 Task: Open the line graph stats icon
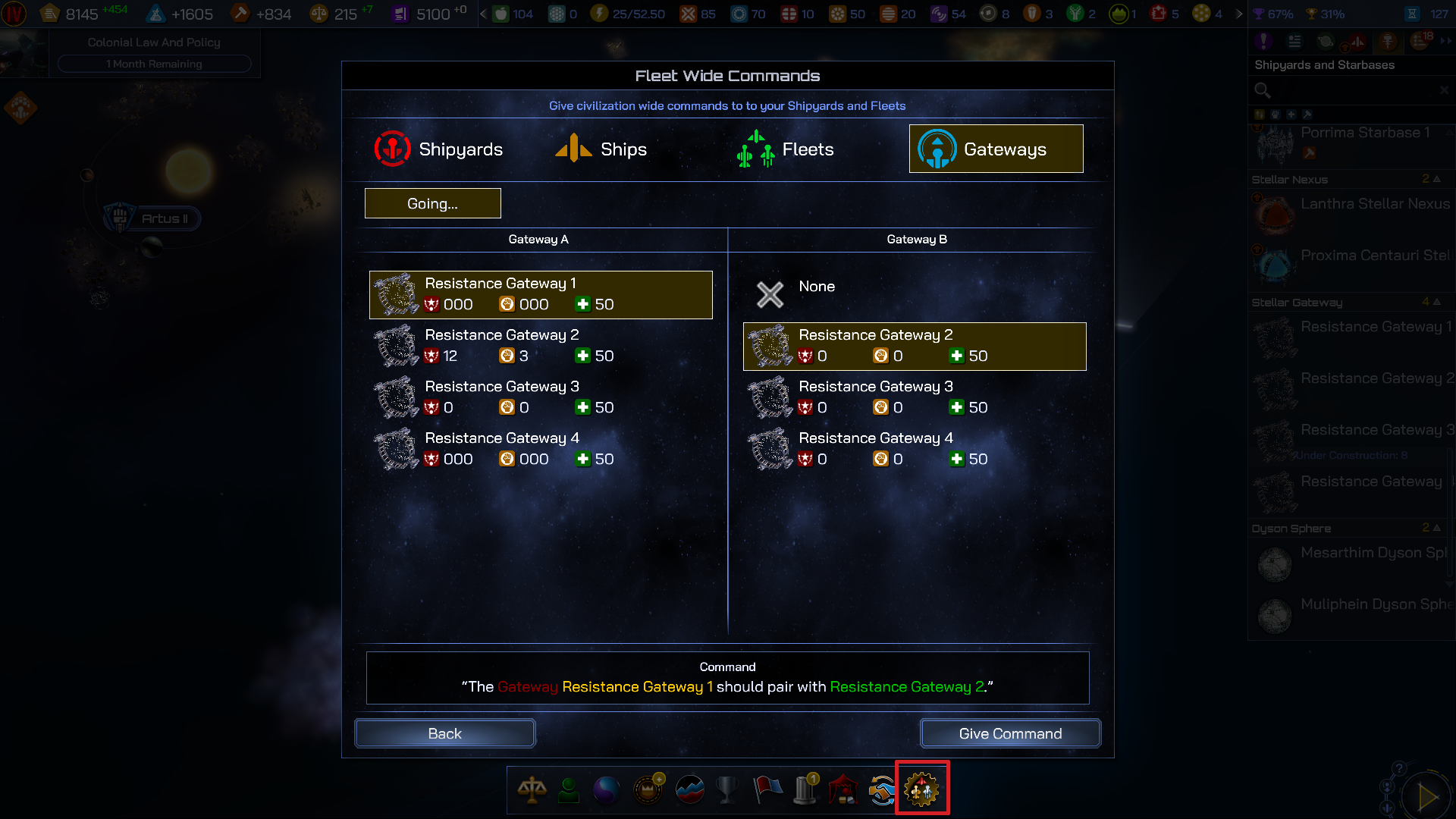pos(689,790)
